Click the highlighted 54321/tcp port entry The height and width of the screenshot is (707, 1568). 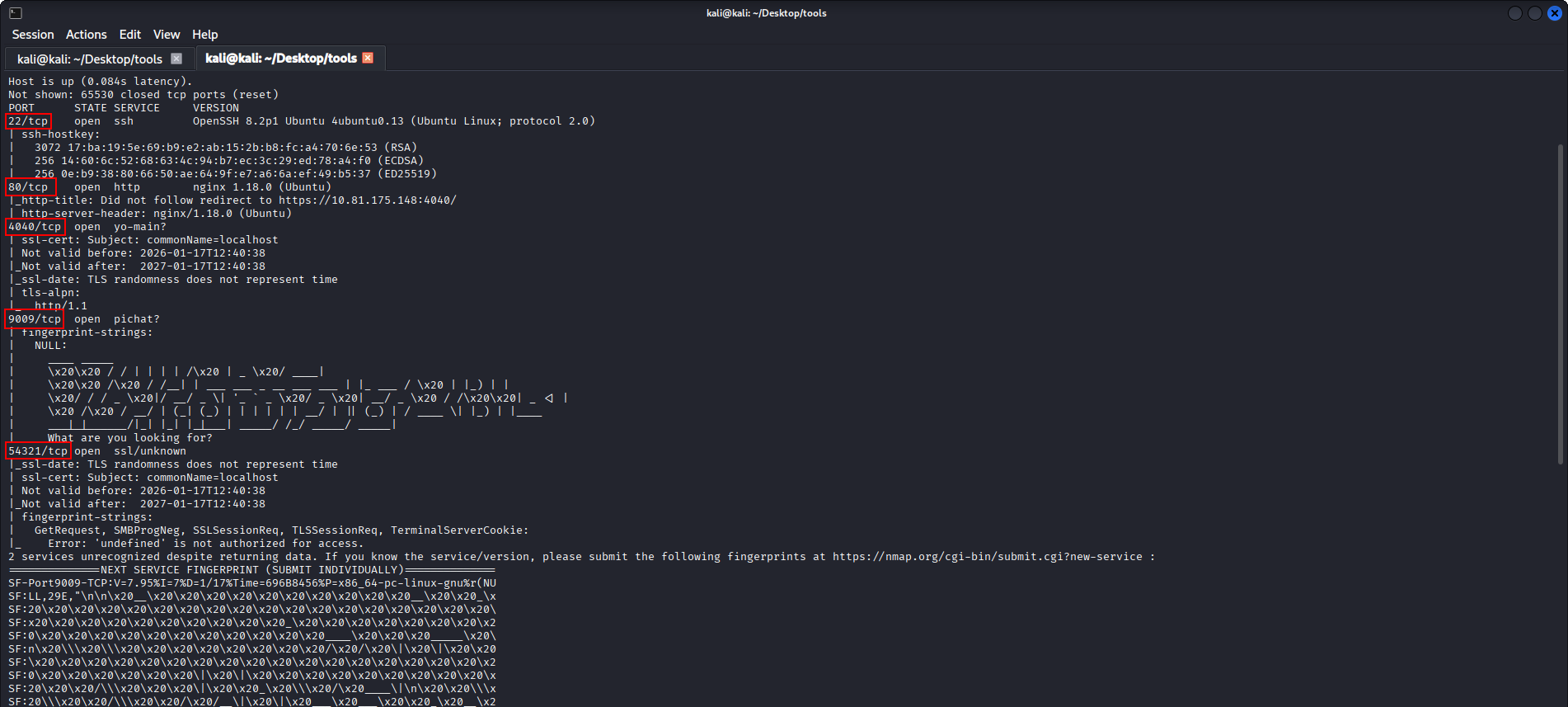pyautogui.click(x=38, y=451)
